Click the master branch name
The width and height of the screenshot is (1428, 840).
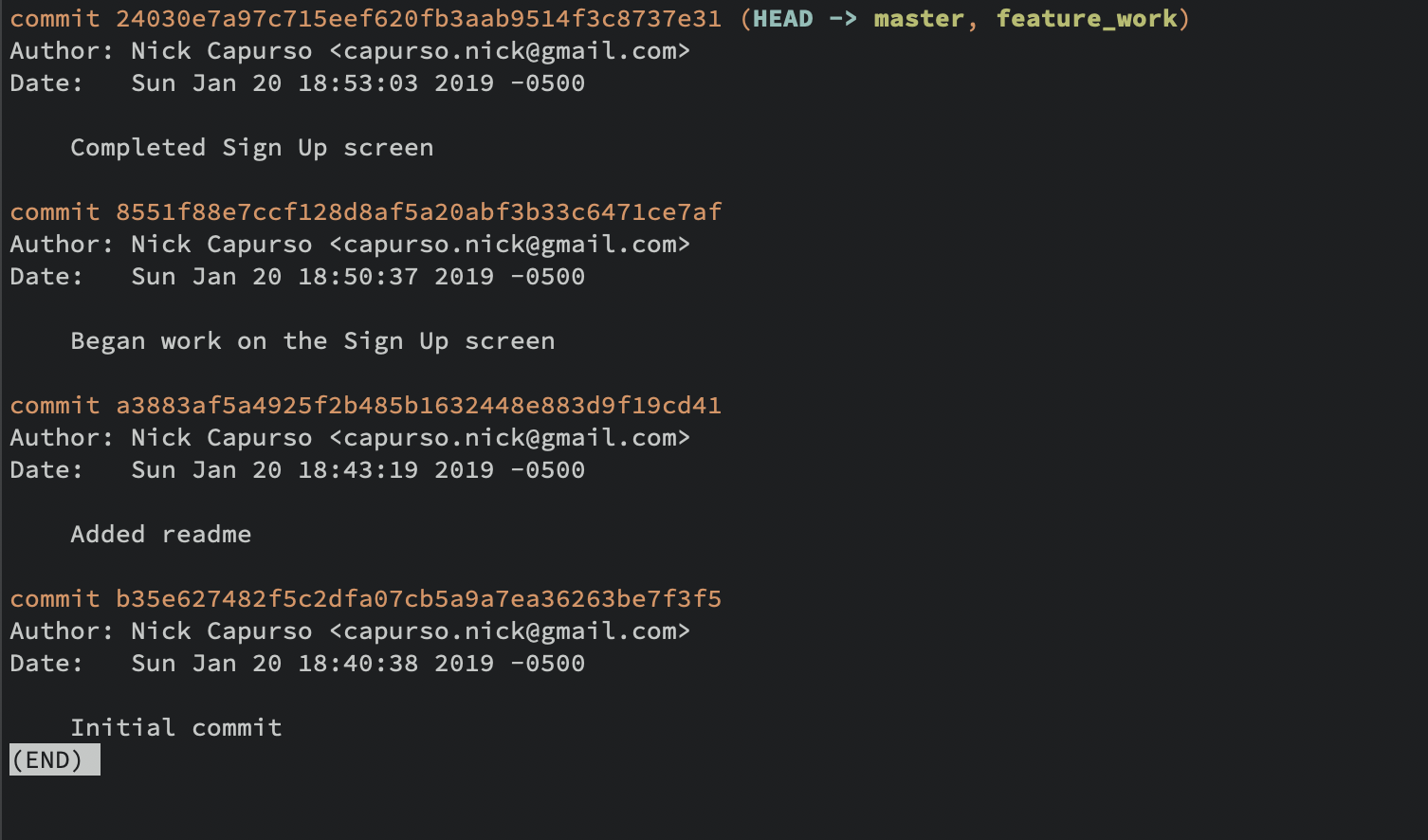click(x=919, y=19)
